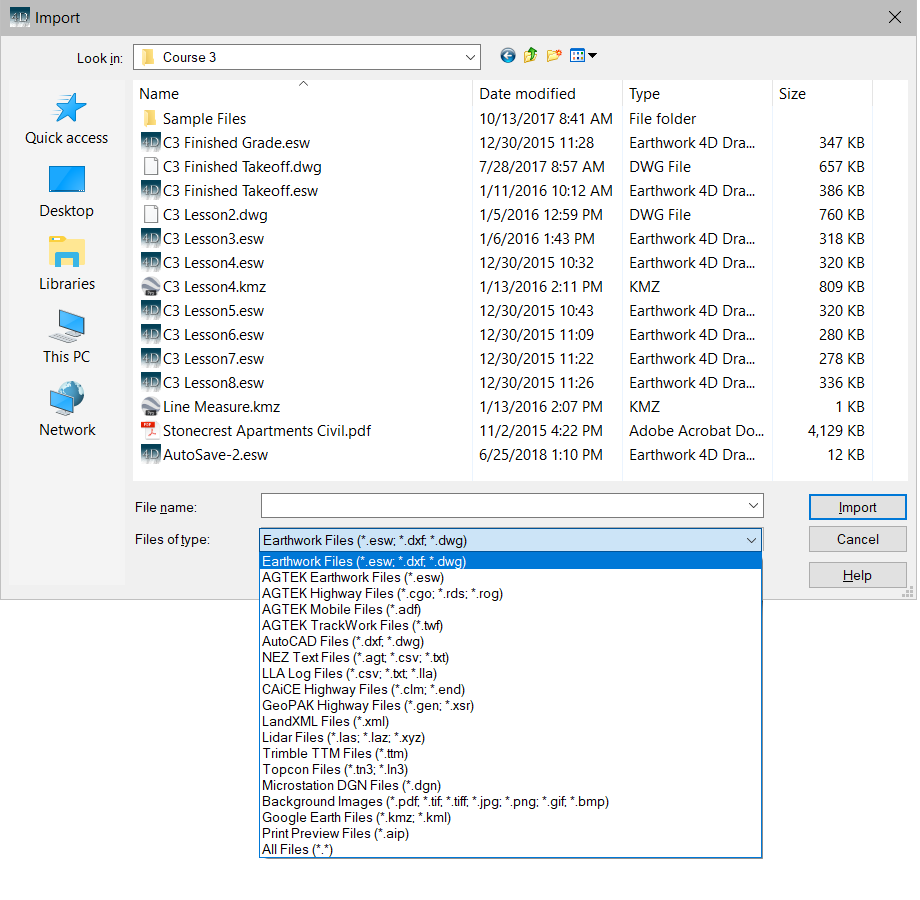Open This PC from the sidebar

[x=66, y=337]
